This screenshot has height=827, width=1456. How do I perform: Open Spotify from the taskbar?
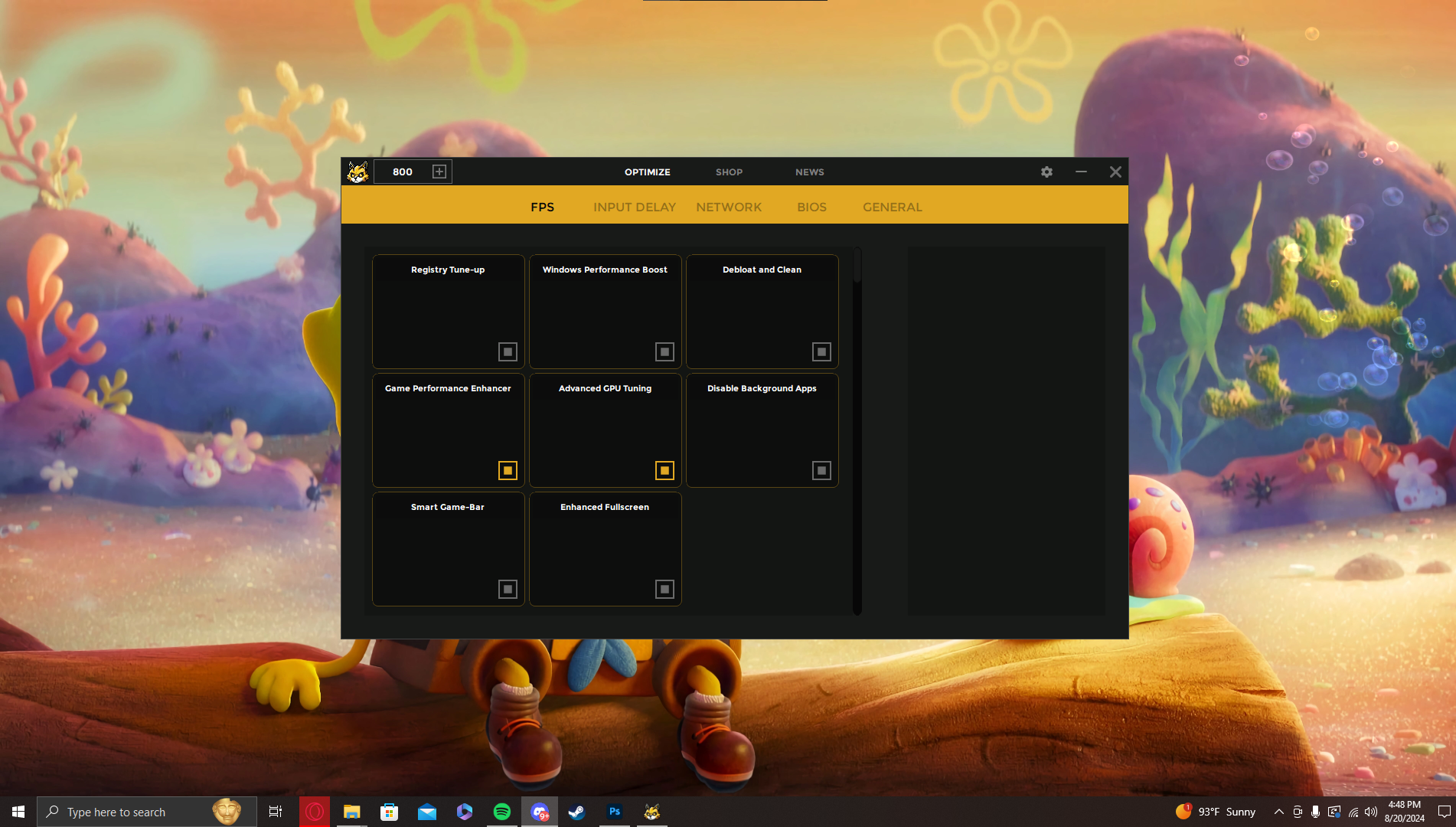[x=501, y=812]
